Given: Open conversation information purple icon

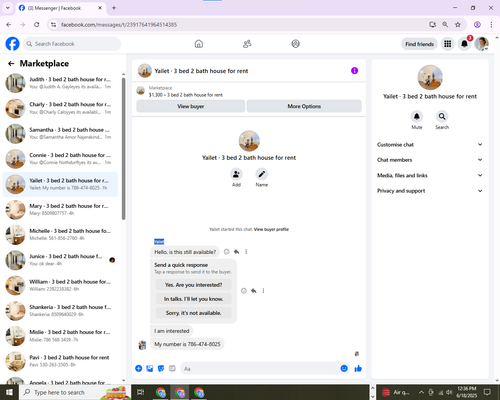Looking at the screenshot, I should 354,71.
